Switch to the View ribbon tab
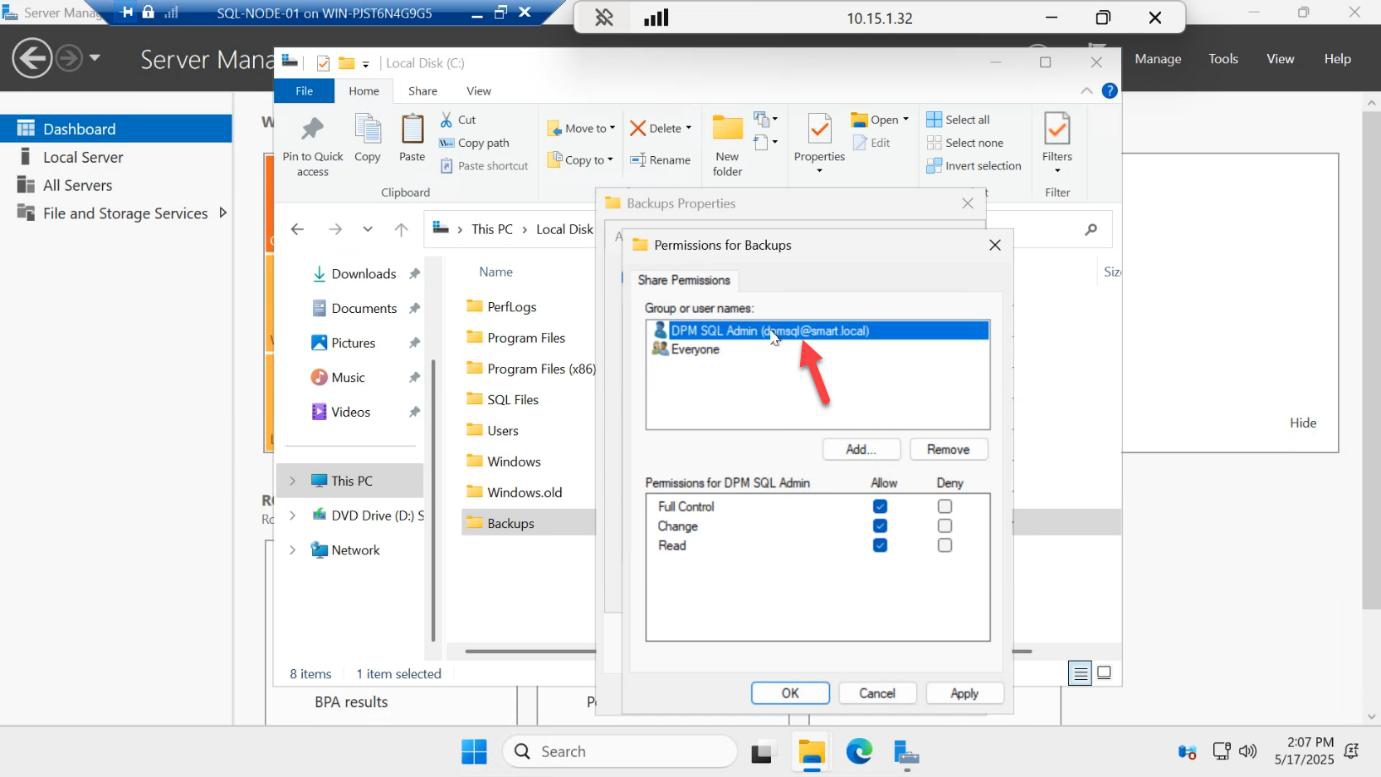The width and height of the screenshot is (1381, 777). (479, 91)
